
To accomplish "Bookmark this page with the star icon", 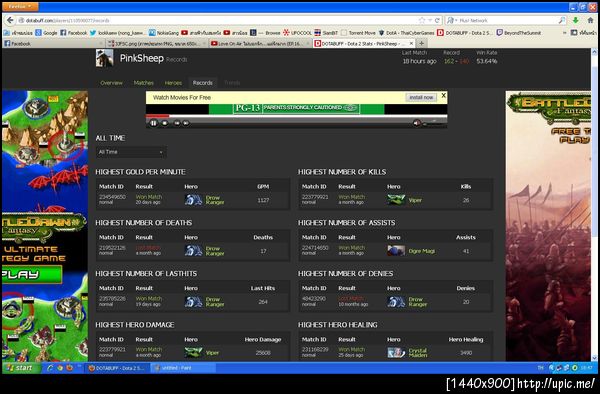I will pos(422,20).
